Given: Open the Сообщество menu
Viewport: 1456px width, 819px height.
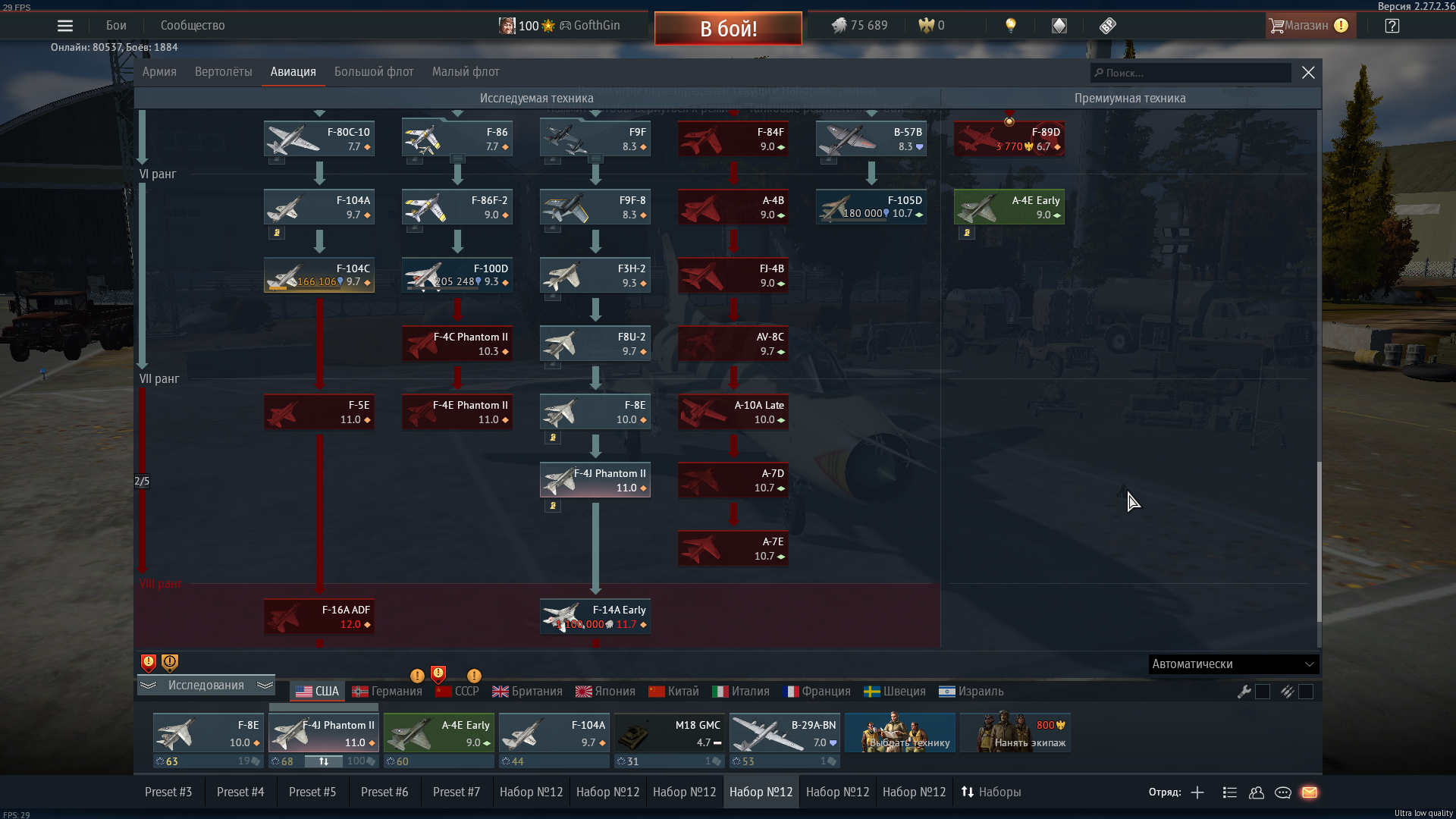Looking at the screenshot, I should (x=193, y=26).
